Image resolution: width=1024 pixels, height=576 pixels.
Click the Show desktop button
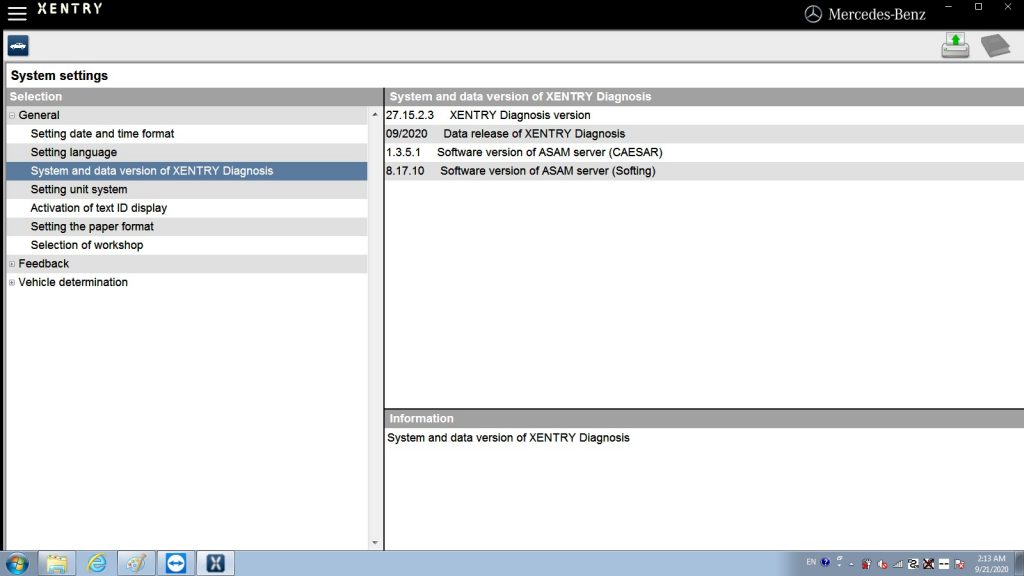click(1019, 563)
